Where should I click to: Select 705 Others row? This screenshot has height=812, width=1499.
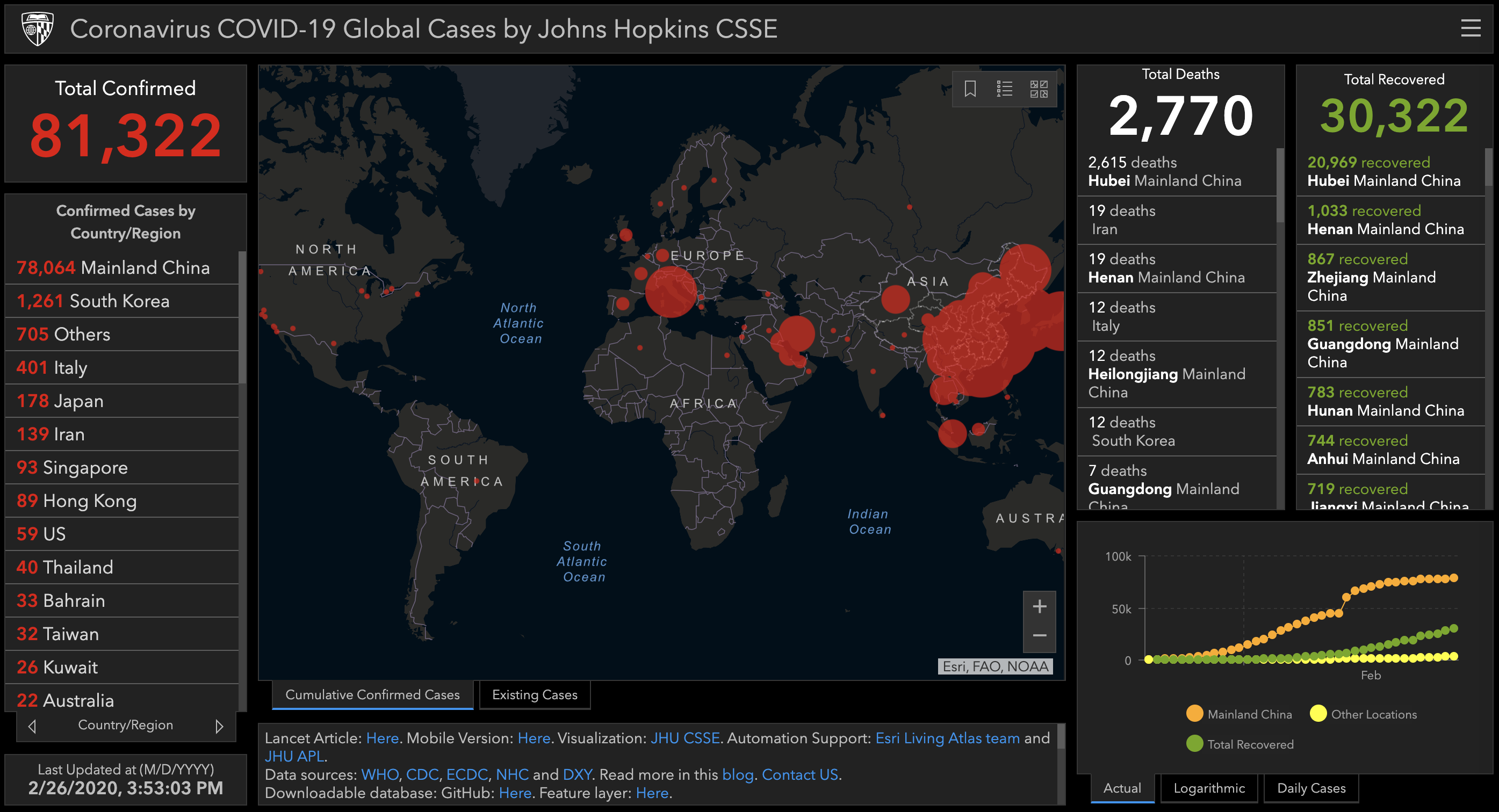coord(121,334)
